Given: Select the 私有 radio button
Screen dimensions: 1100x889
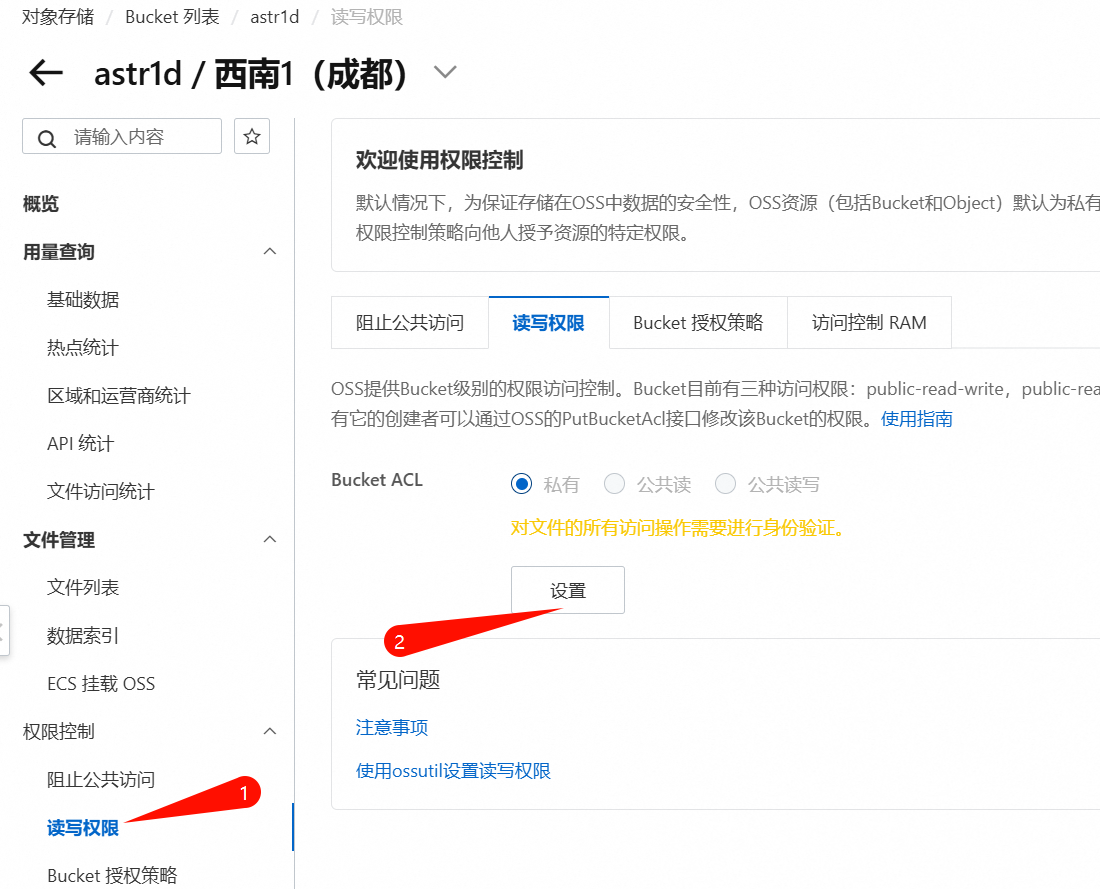Looking at the screenshot, I should click(521, 484).
